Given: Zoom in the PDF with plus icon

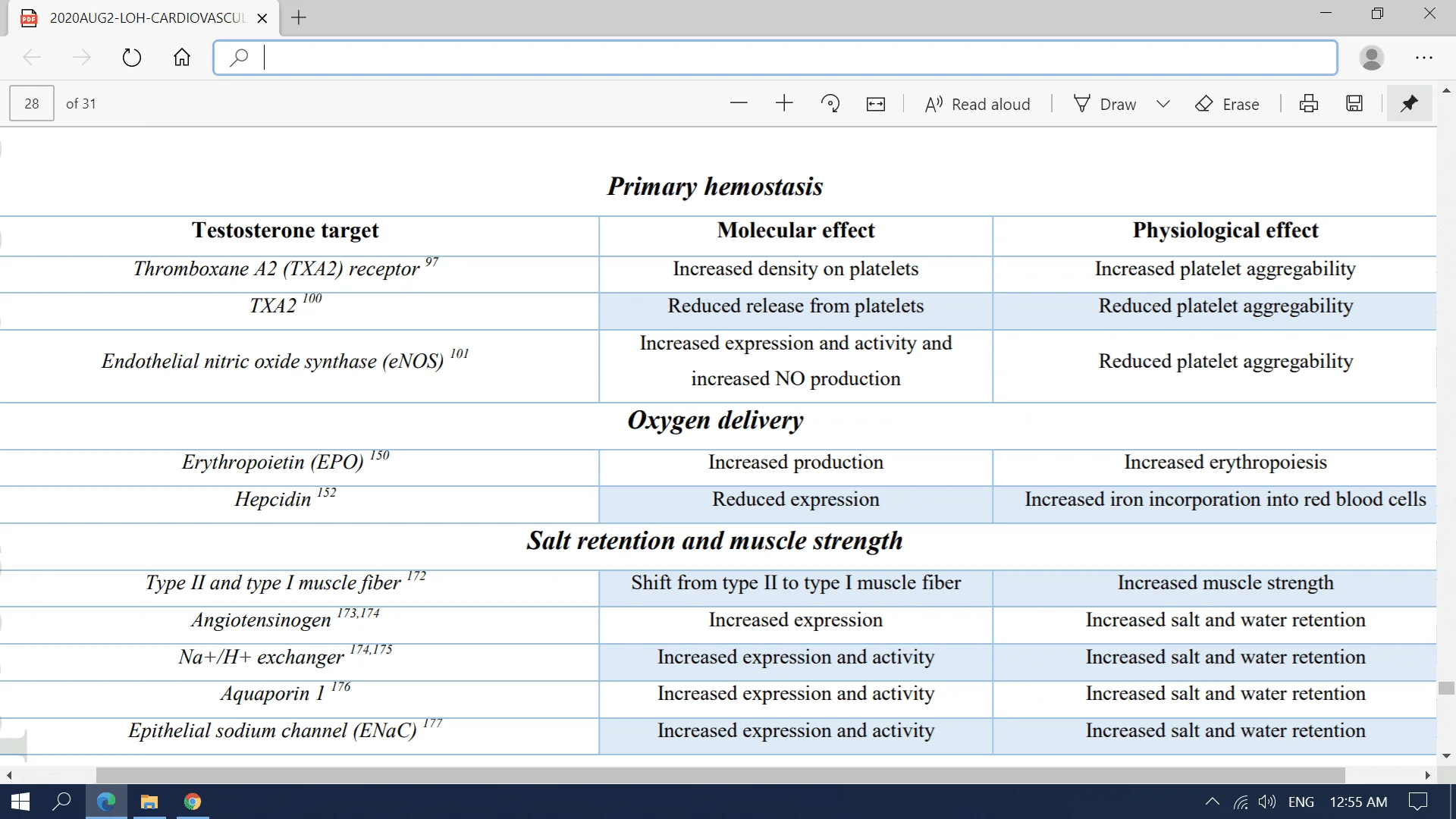Looking at the screenshot, I should pos(784,104).
